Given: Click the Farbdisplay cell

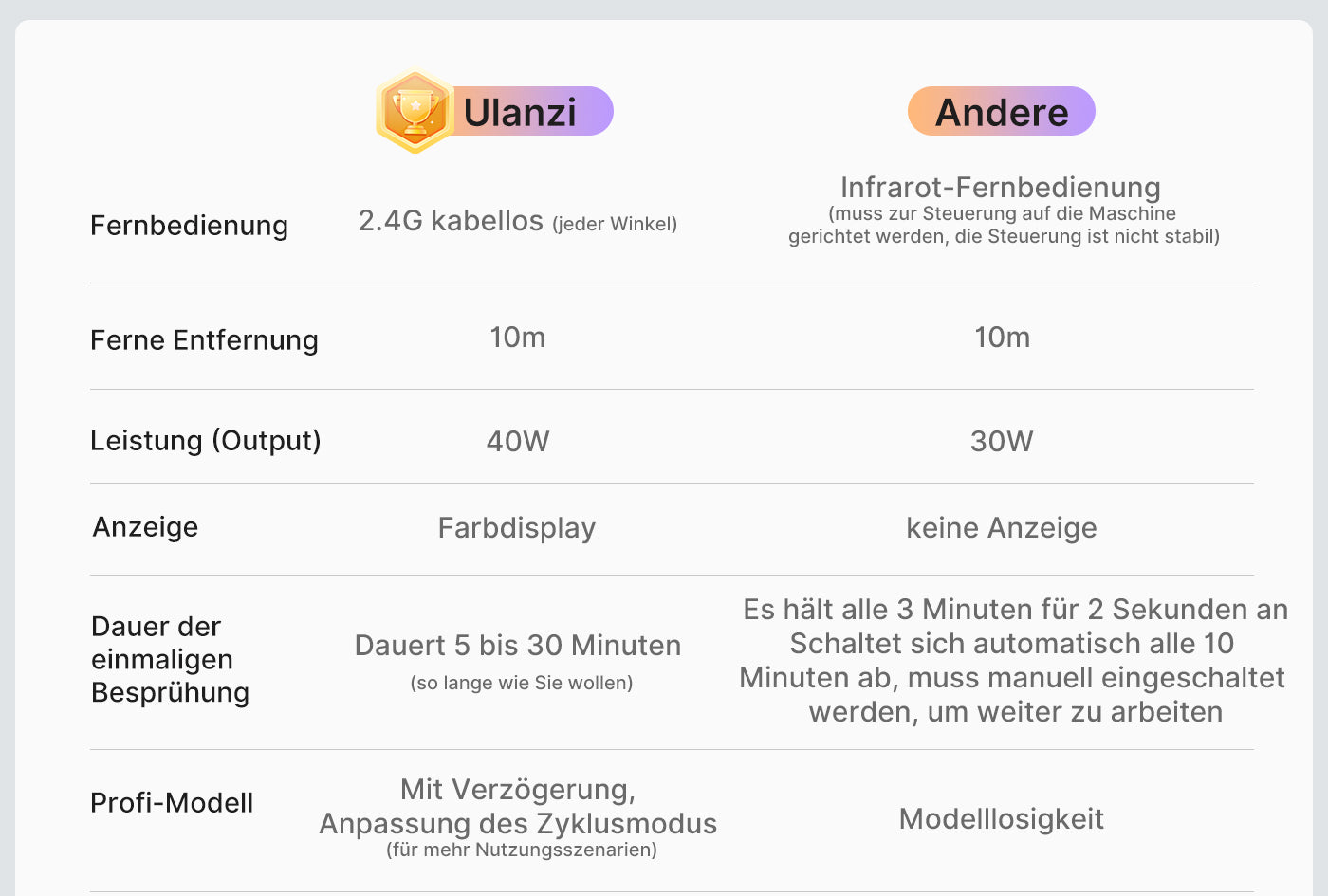Looking at the screenshot, I should point(517,528).
